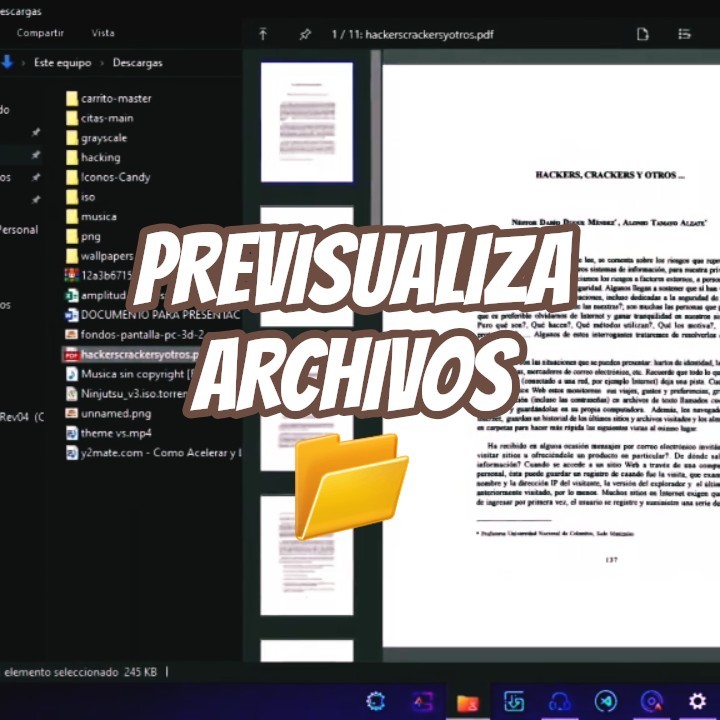Click the HACKERS, CRACKERS Y OTROS heading
The image size is (720, 720).
610,174
